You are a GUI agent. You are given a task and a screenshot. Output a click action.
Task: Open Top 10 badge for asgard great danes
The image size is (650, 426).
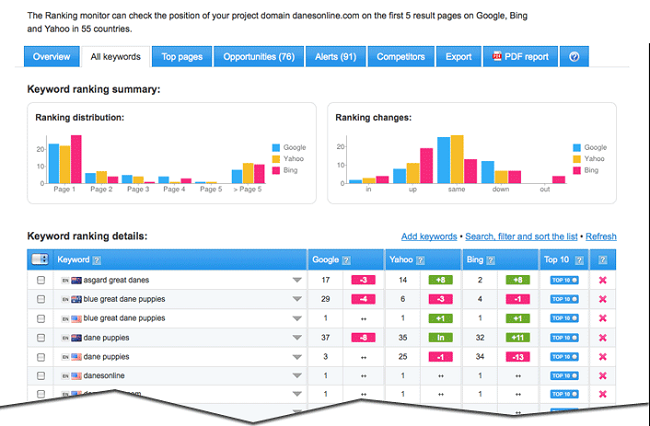tap(565, 281)
